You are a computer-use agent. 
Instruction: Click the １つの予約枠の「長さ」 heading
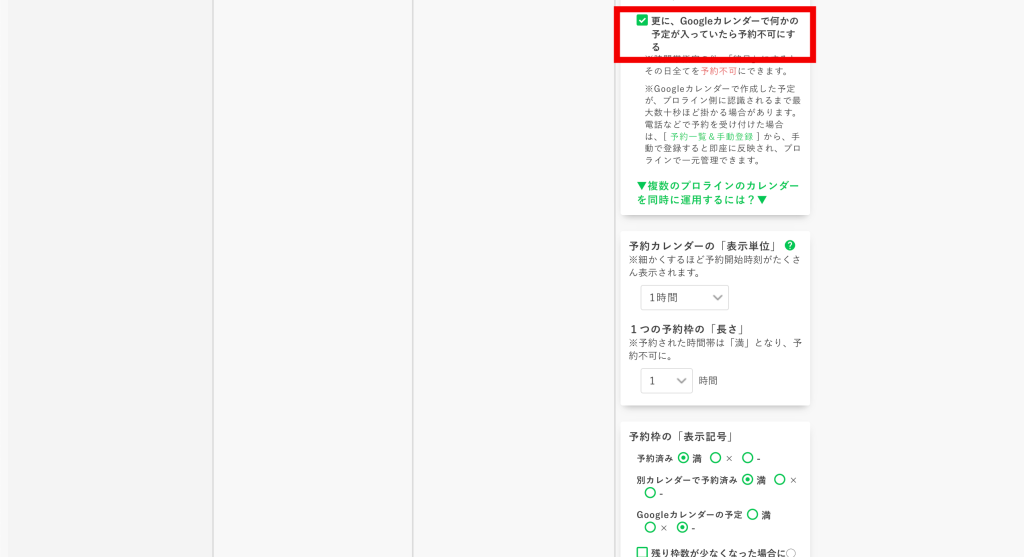click(x=688, y=329)
